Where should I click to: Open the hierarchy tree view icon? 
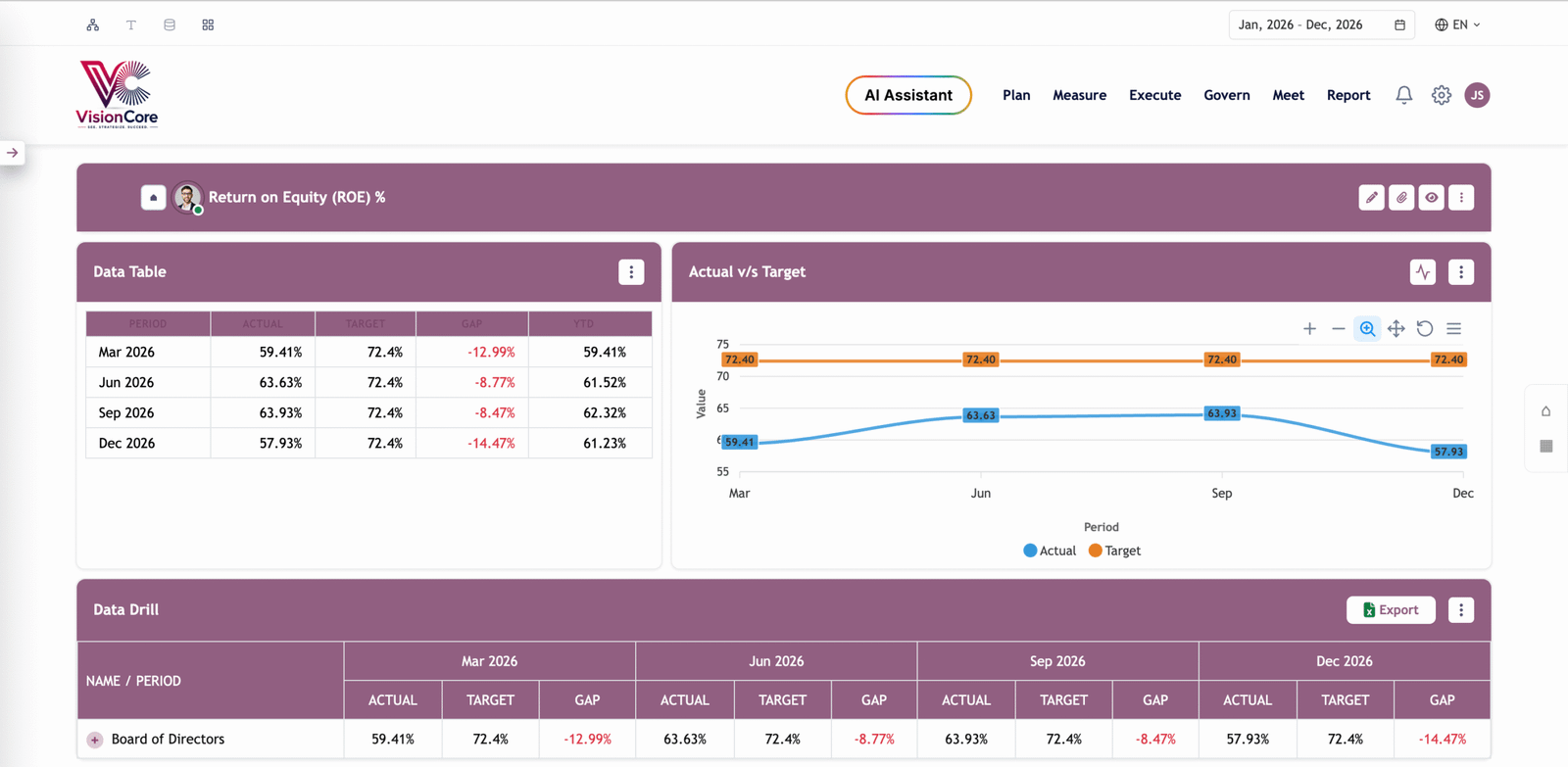(x=92, y=24)
